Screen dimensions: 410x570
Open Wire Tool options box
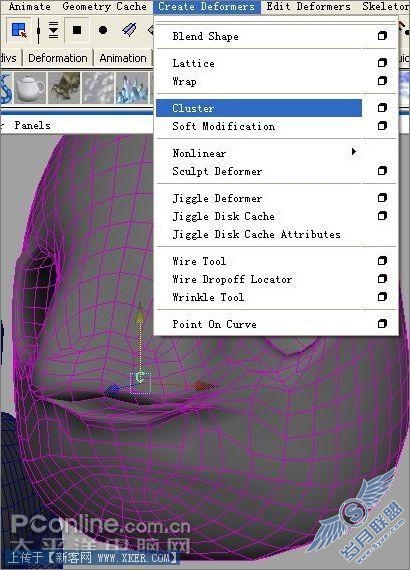pos(382,261)
